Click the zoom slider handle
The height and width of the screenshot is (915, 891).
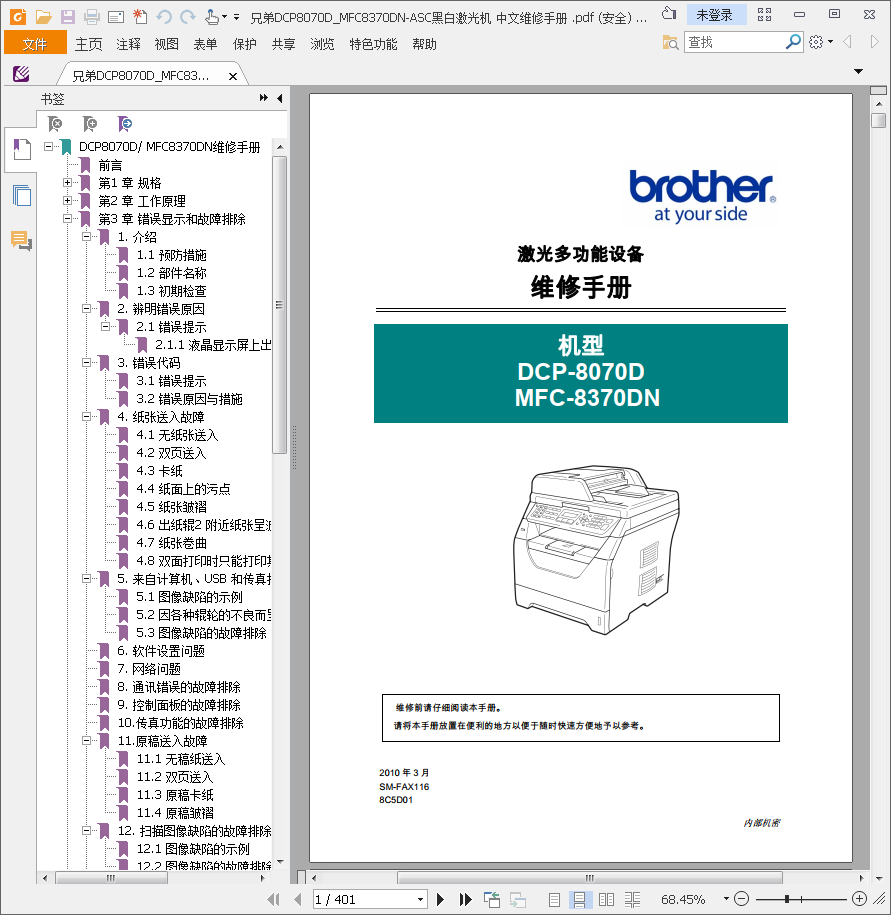click(787, 899)
